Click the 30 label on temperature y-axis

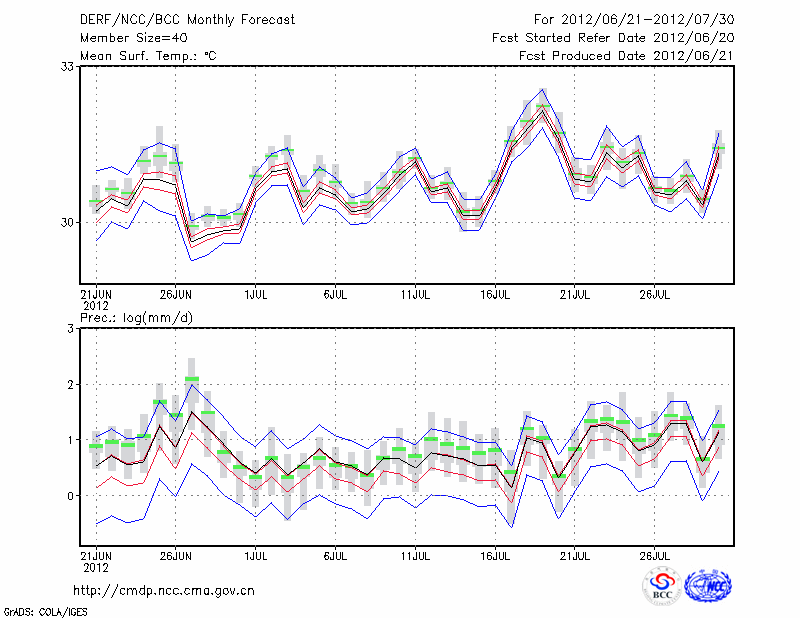(69, 222)
